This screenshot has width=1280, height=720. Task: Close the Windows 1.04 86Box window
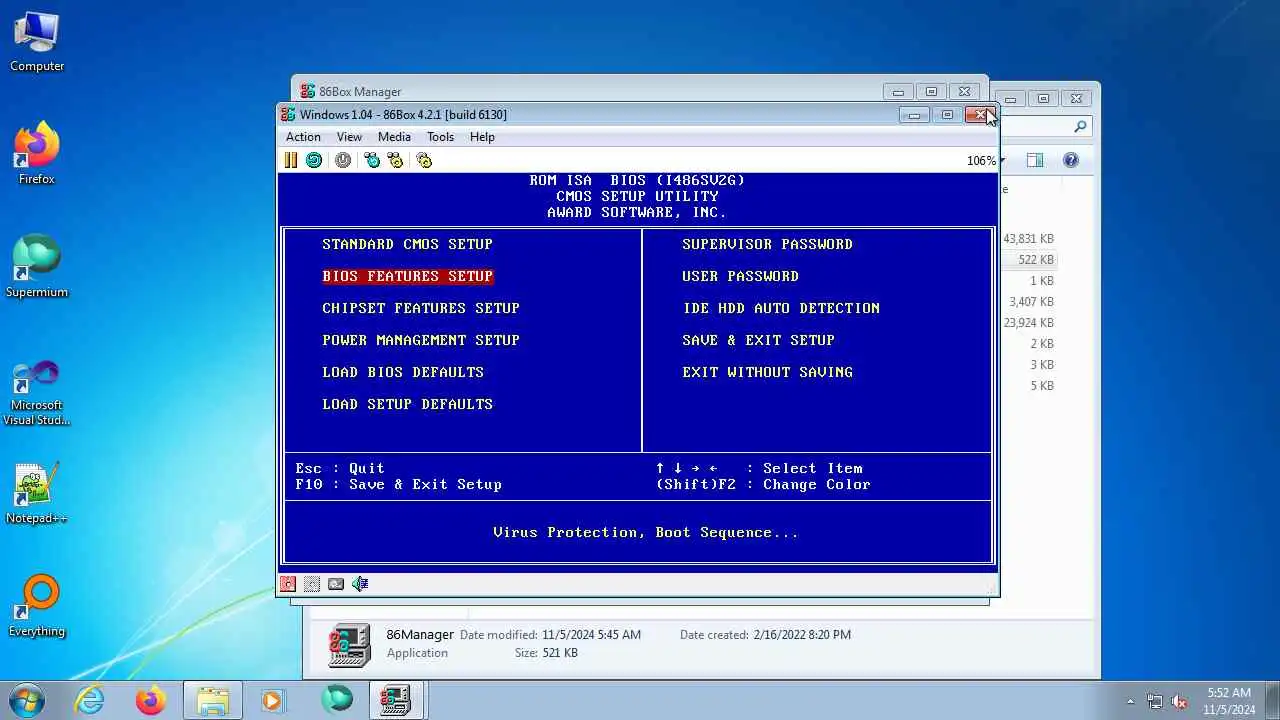tap(980, 115)
